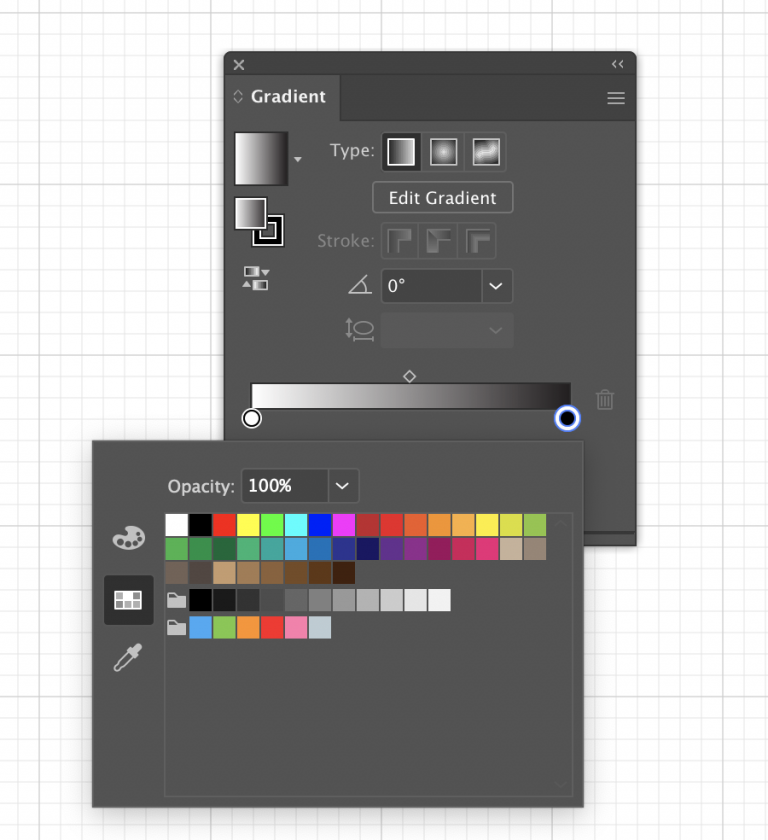Click the gradient midpoint diamond marker

(x=409, y=376)
